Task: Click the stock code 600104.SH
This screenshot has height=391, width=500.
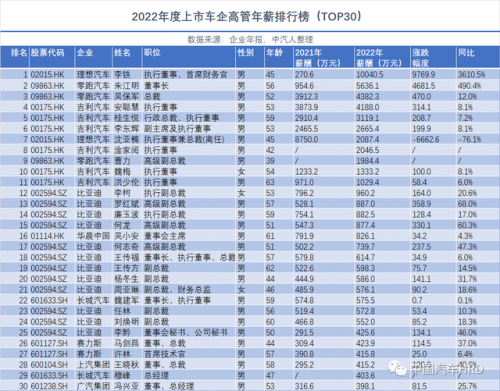Action: tap(49, 365)
